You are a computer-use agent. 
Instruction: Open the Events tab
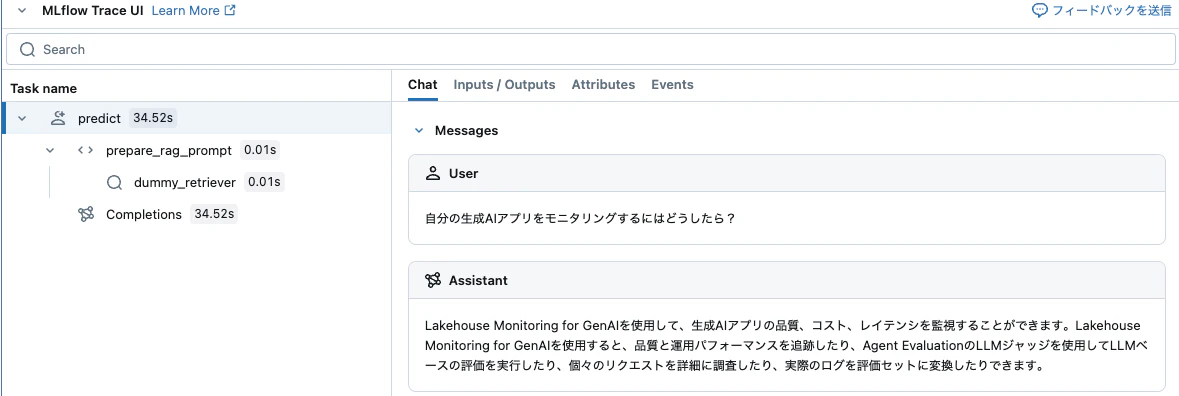(672, 85)
